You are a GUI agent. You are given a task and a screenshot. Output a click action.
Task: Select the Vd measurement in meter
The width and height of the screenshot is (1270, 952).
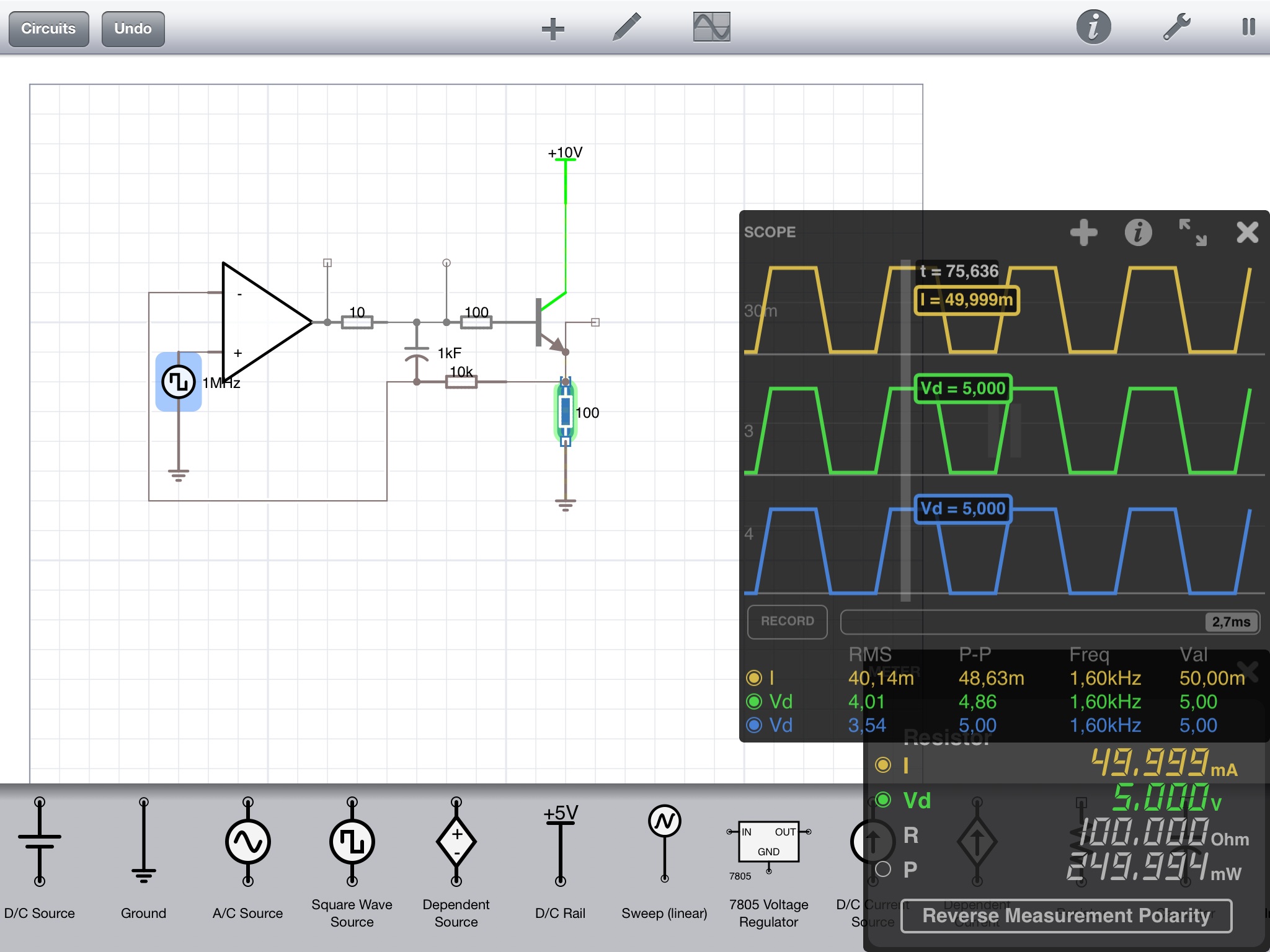[x=884, y=800]
